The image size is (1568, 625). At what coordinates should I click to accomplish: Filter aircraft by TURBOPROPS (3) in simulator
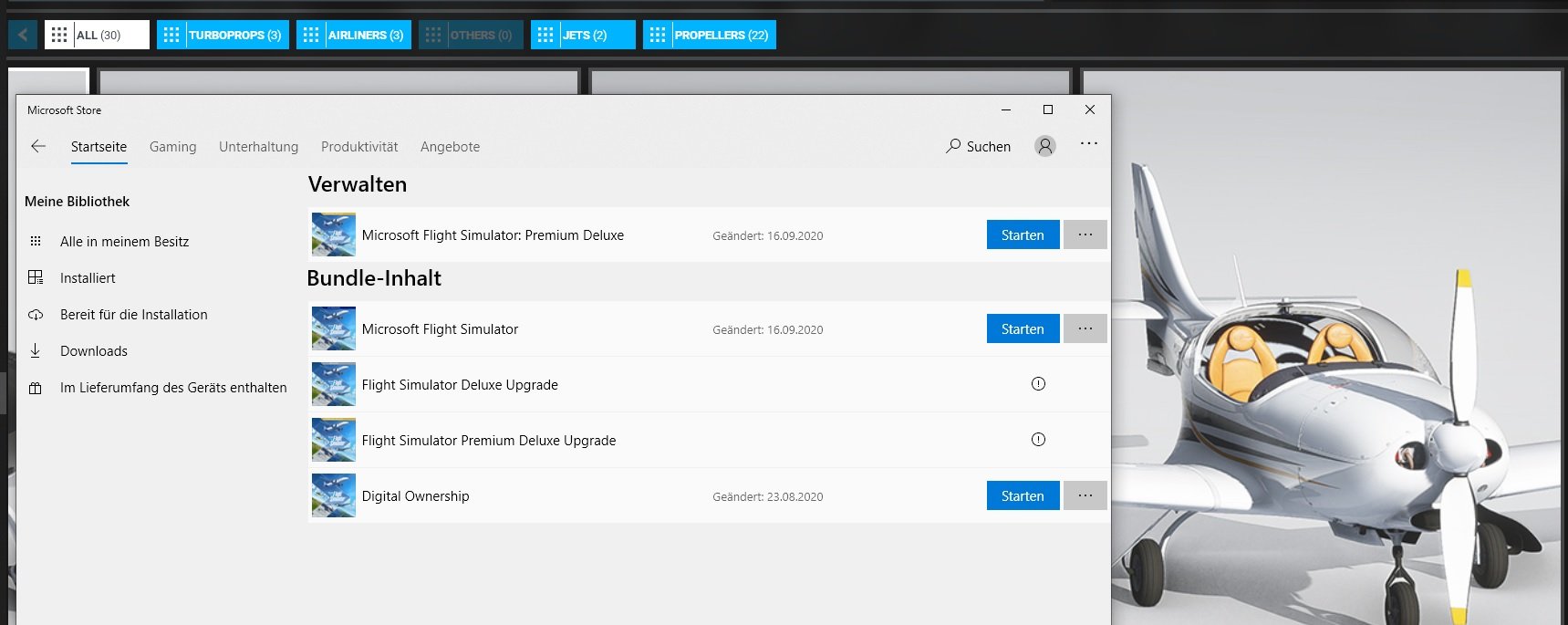(223, 35)
